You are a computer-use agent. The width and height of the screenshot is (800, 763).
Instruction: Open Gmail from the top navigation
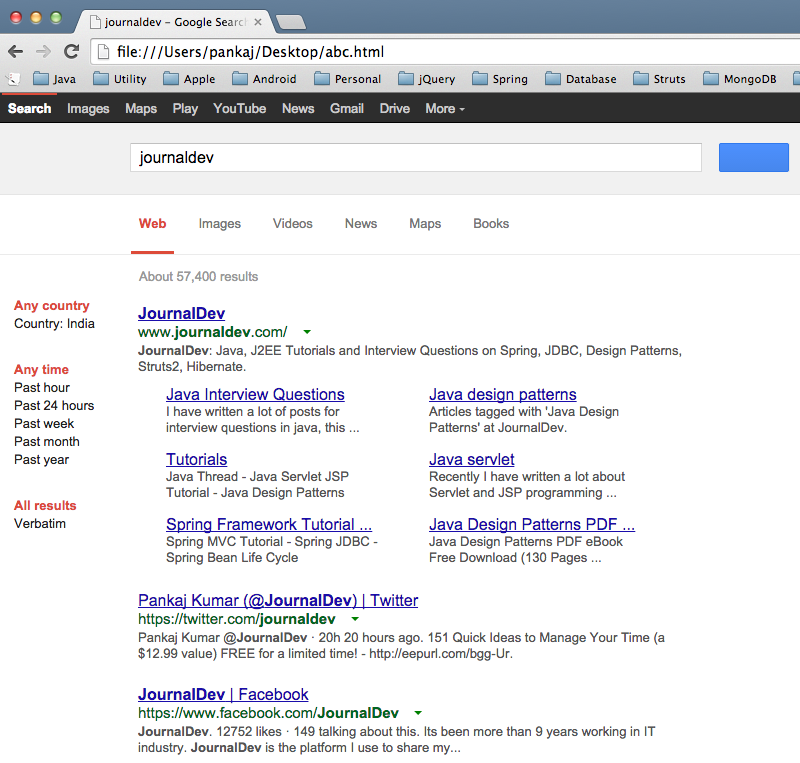click(346, 109)
